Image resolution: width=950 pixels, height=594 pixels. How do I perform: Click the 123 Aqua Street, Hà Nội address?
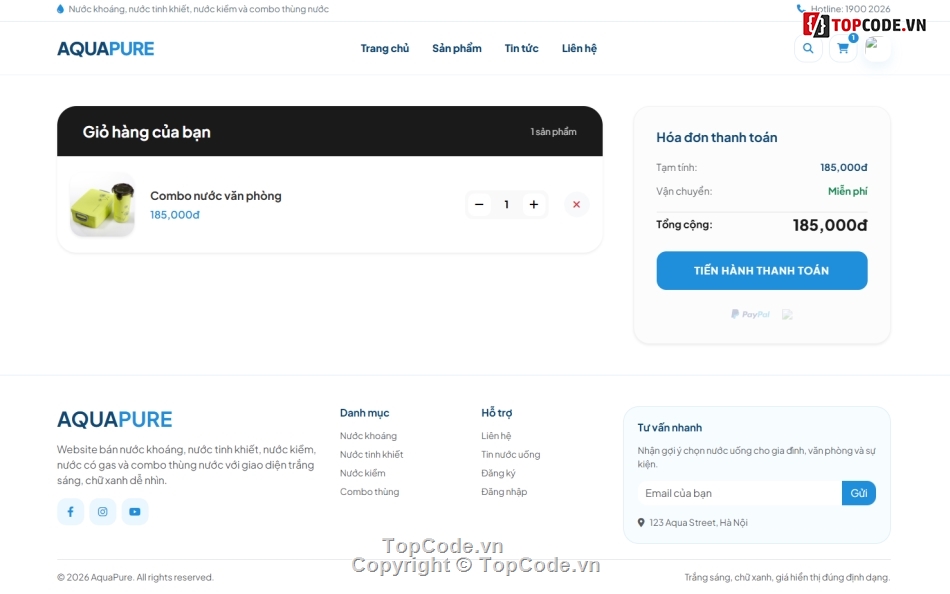pyautogui.click(x=699, y=522)
